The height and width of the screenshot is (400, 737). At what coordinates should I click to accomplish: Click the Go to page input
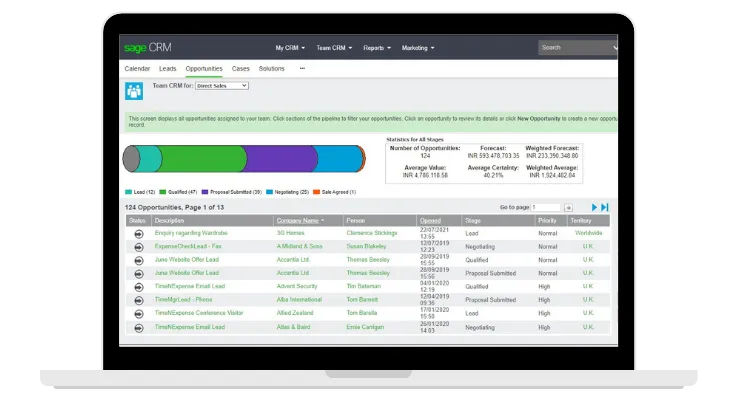pyautogui.click(x=546, y=207)
